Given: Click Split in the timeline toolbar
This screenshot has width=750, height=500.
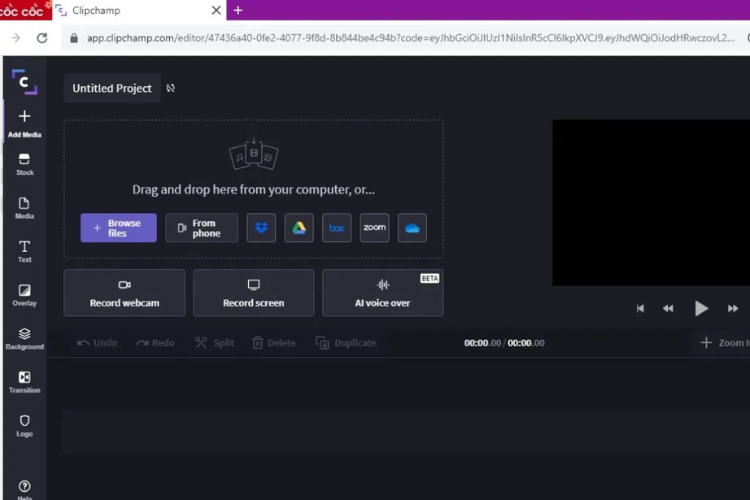Looking at the screenshot, I should [x=214, y=343].
